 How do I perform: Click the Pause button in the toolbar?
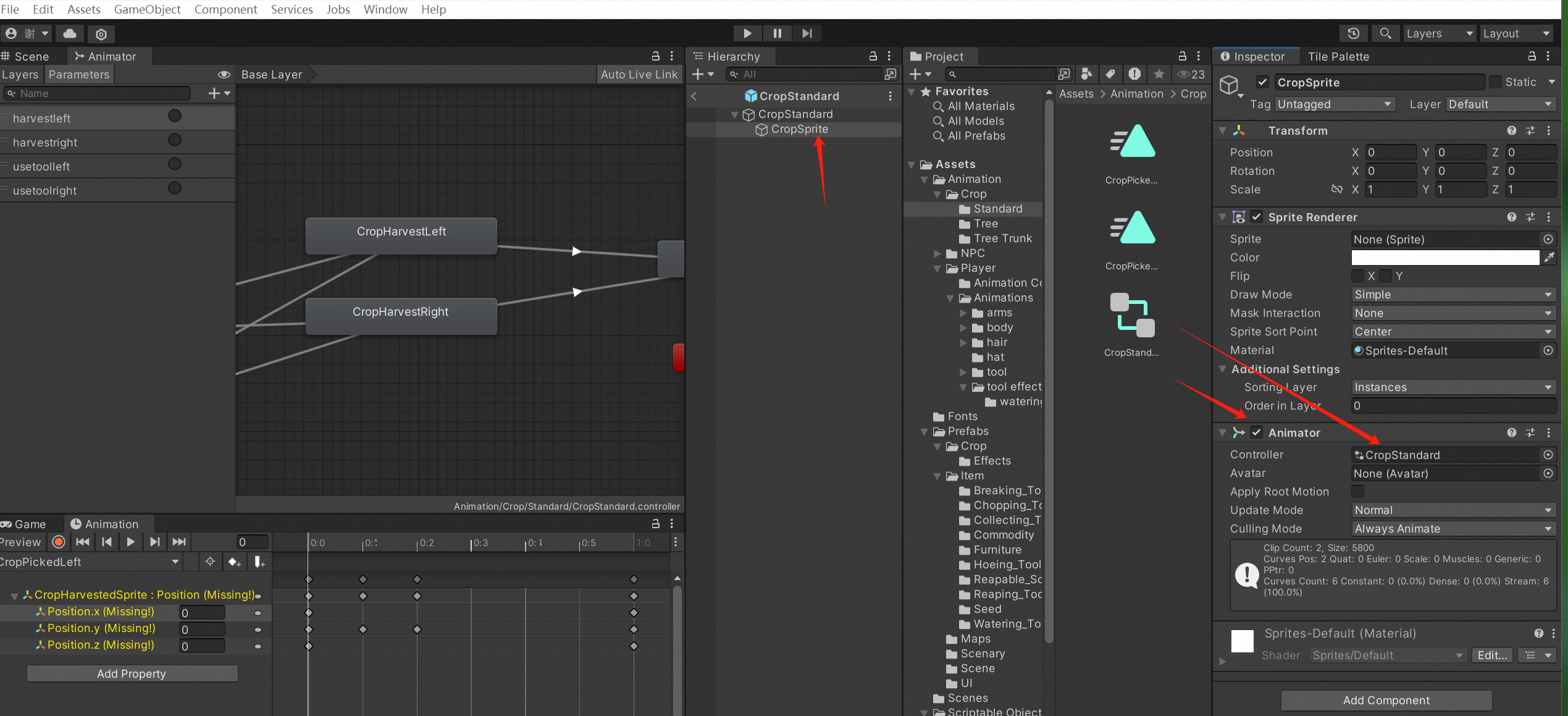click(x=777, y=33)
